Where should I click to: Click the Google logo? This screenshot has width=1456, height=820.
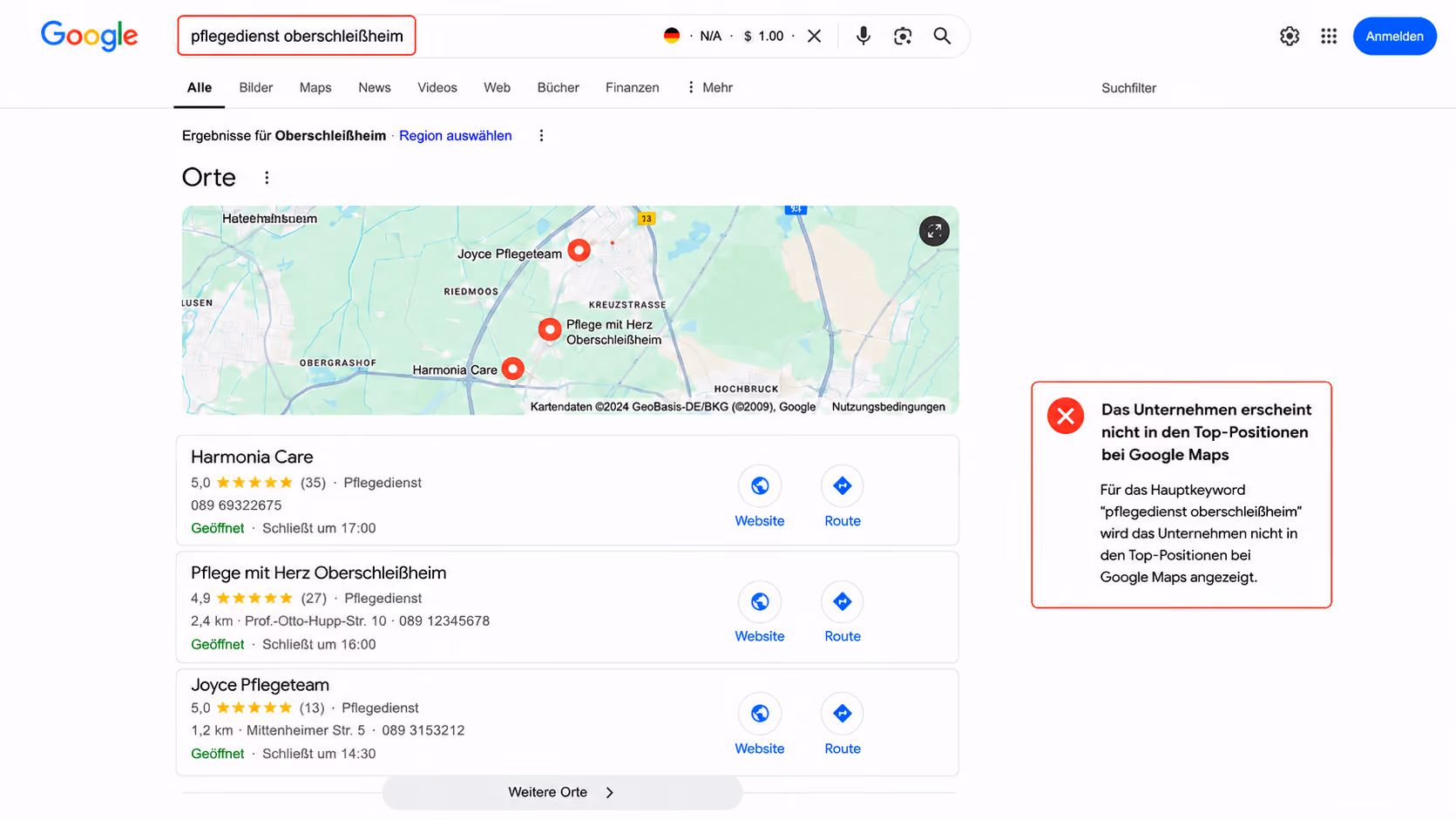[x=89, y=36]
